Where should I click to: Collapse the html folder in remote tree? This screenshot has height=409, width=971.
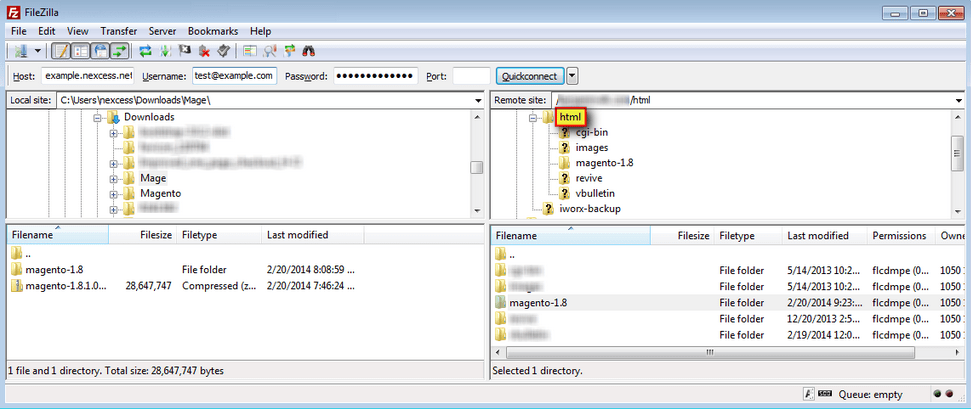click(x=533, y=117)
